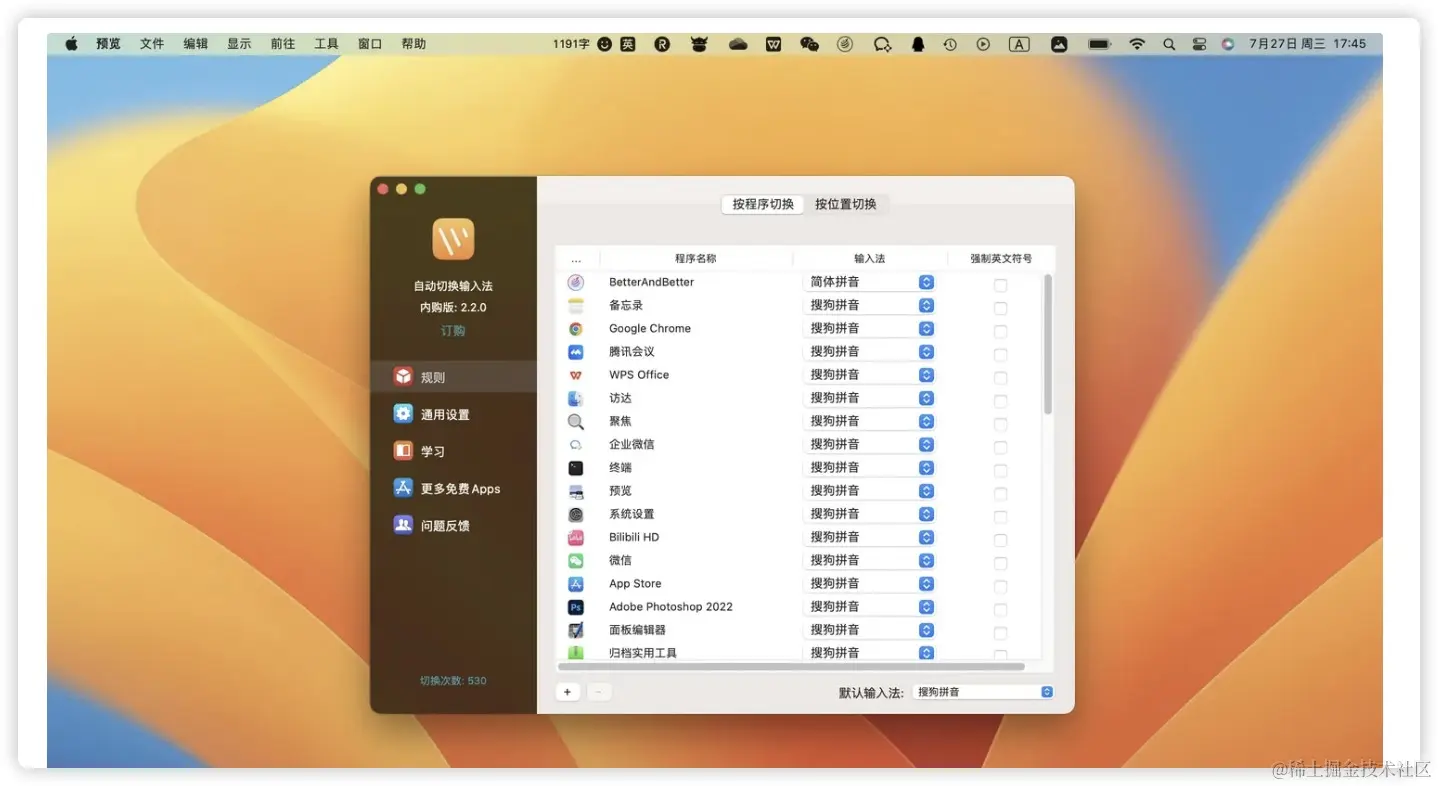Image resolution: width=1438 pixels, height=786 pixels.
Task: Click the QQ penguin icon in the menu bar
Action: point(917,44)
